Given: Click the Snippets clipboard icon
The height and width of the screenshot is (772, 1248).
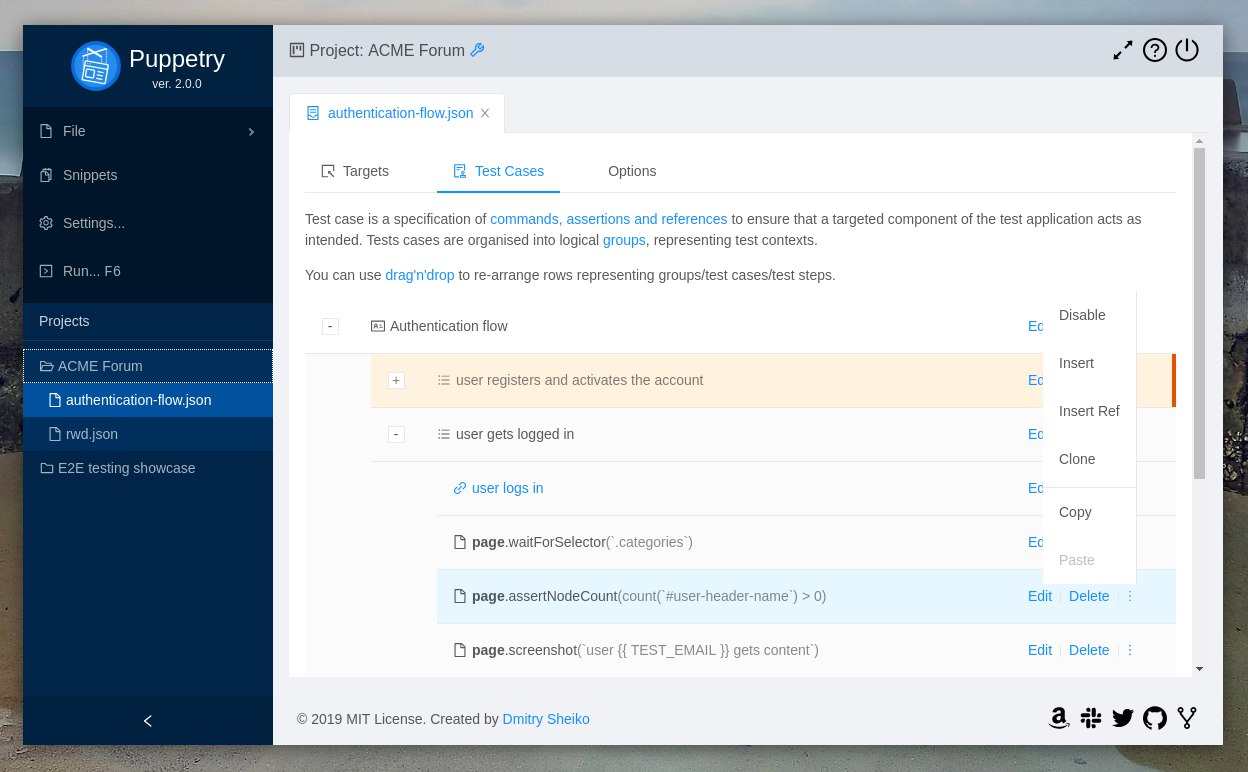Looking at the screenshot, I should point(45,175).
